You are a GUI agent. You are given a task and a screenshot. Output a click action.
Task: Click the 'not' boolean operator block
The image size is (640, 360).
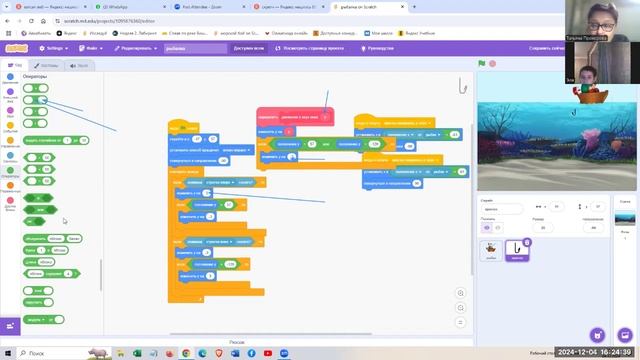(x=34, y=222)
